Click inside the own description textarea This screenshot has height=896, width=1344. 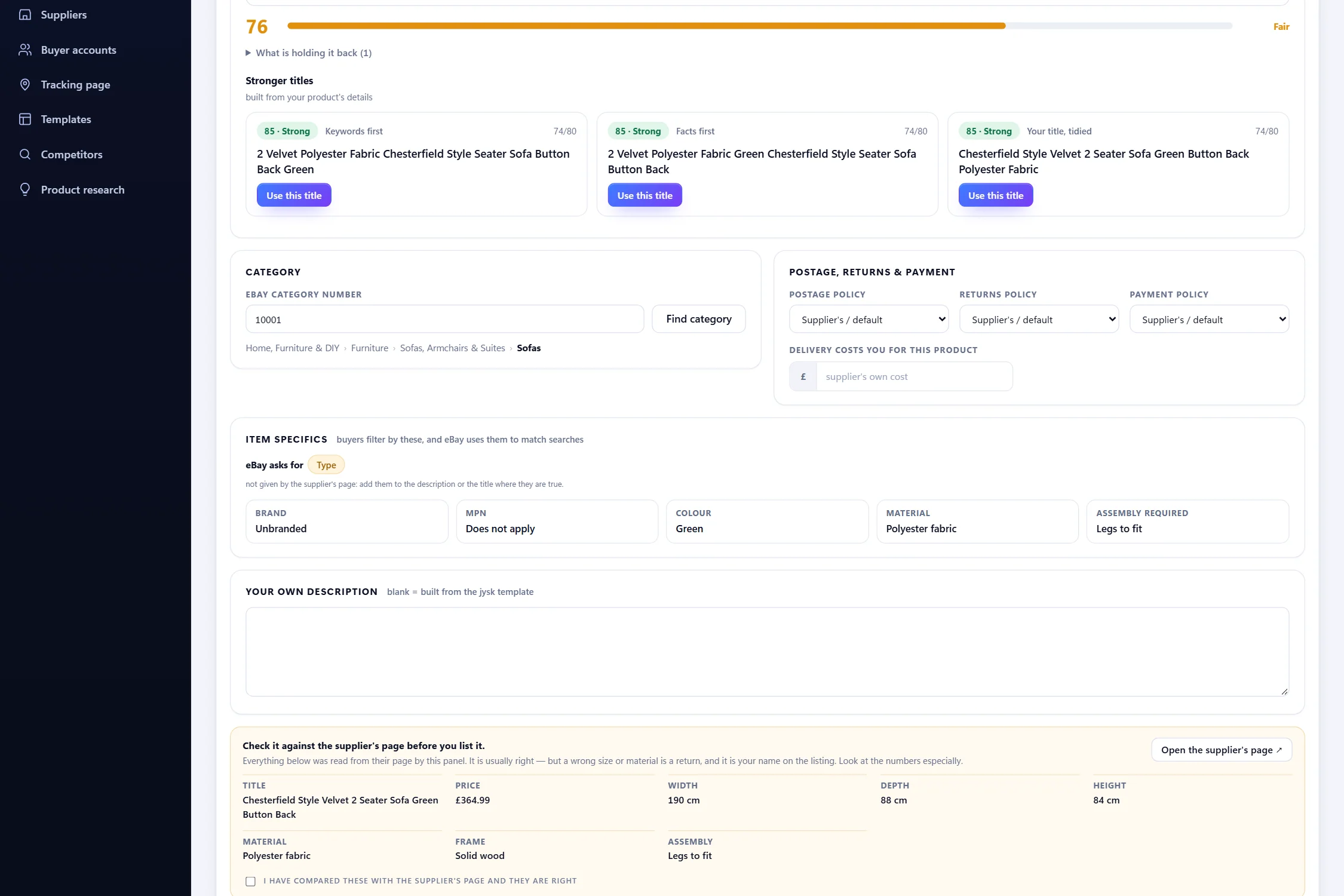(767, 652)
